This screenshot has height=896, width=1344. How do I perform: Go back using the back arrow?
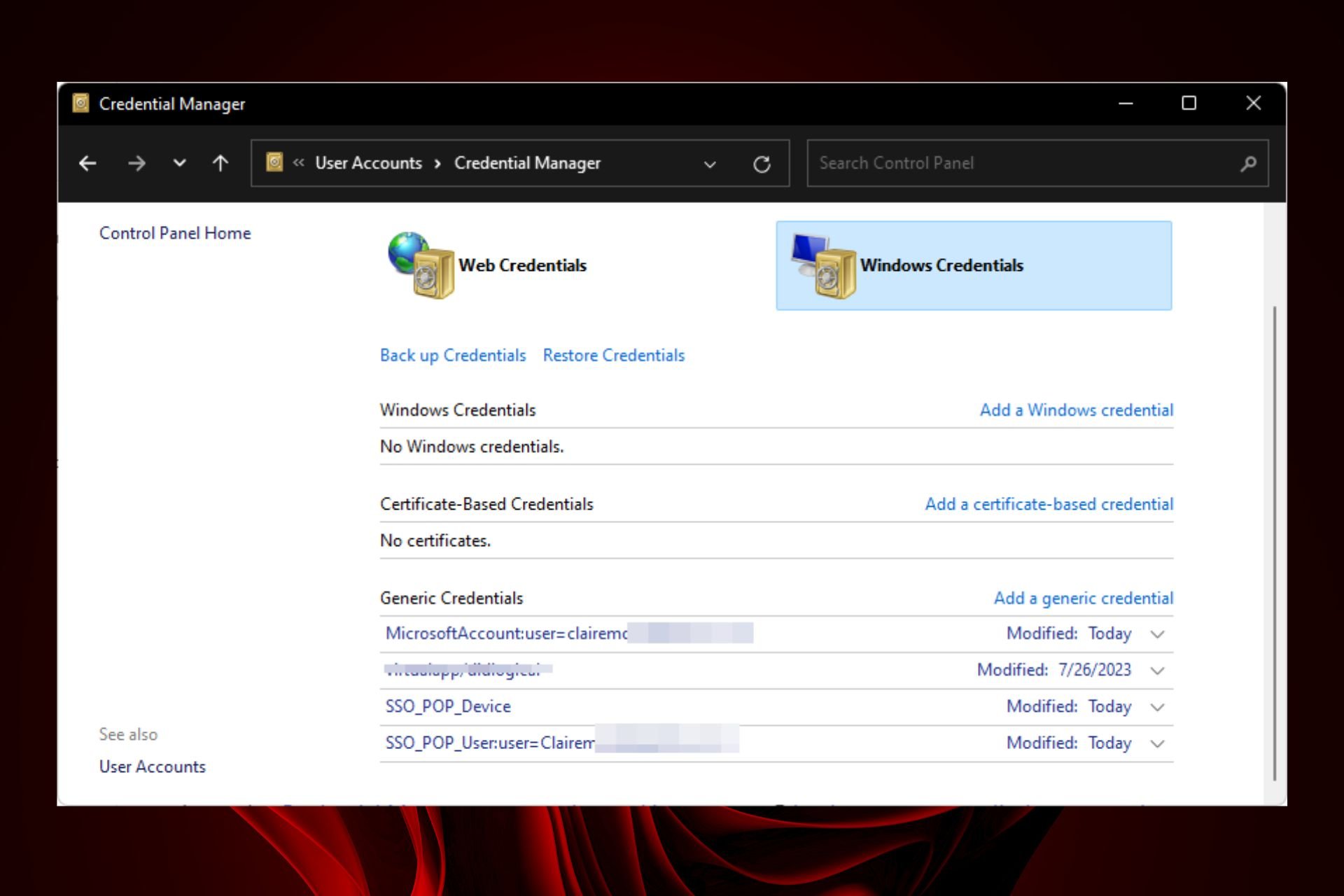[87, 163]
